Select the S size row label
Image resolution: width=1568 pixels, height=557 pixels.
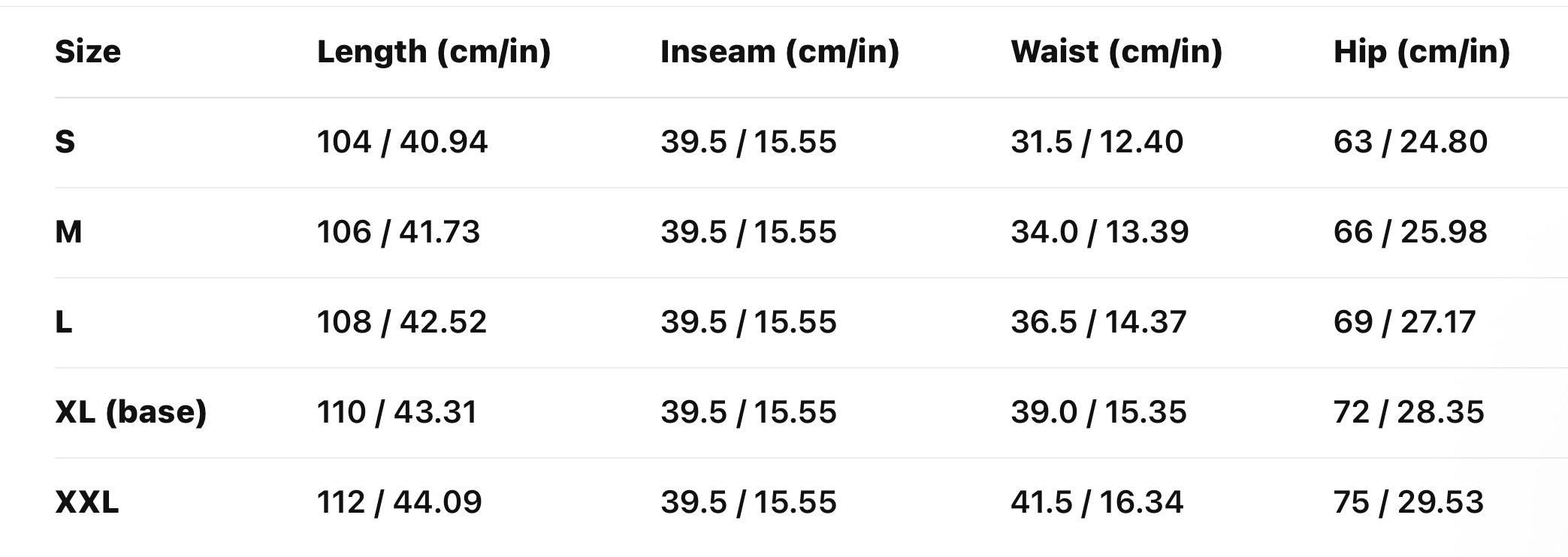(65, 142)
